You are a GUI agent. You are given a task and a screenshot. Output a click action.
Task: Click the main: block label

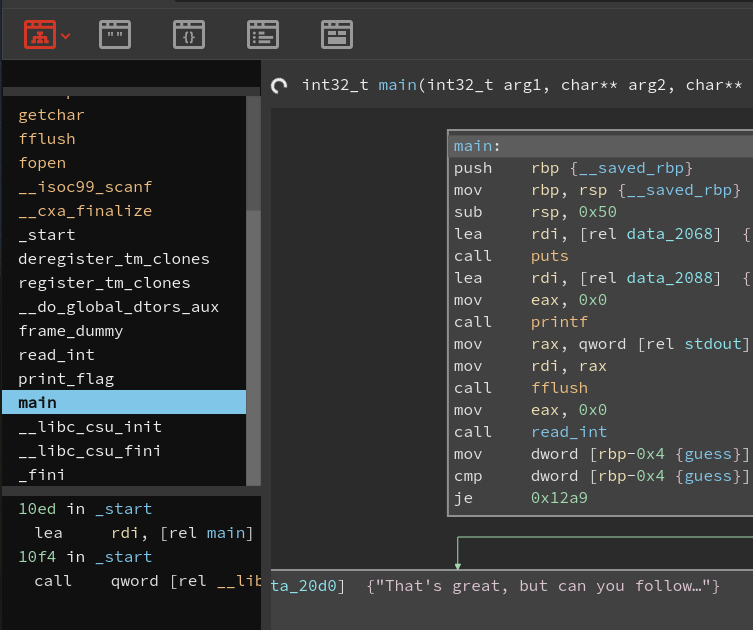click(x=477, y=146)
